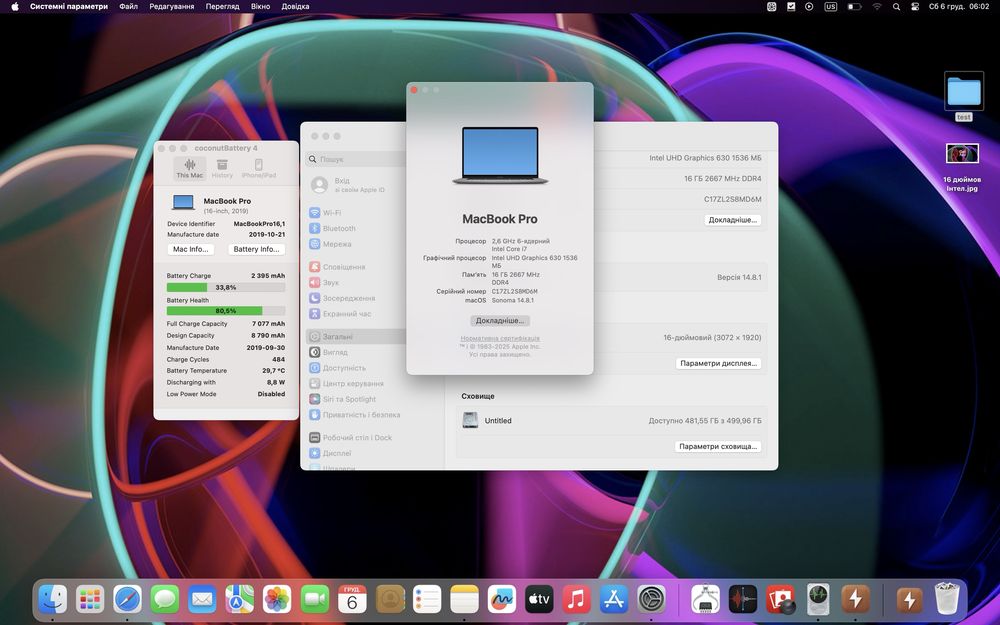Open Messages in the dock

point(165,599)
